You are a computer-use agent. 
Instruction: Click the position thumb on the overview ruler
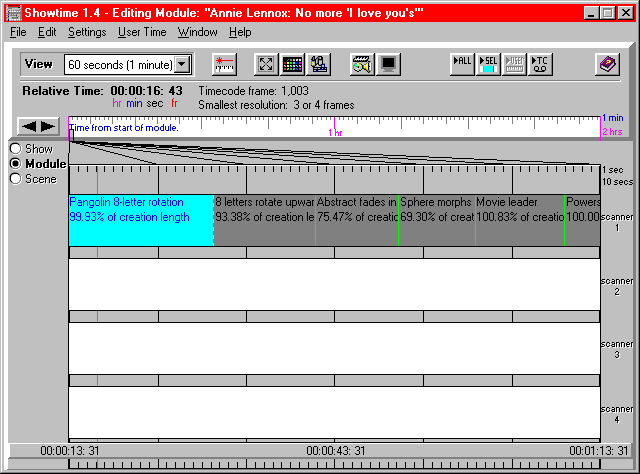(71, 135)
